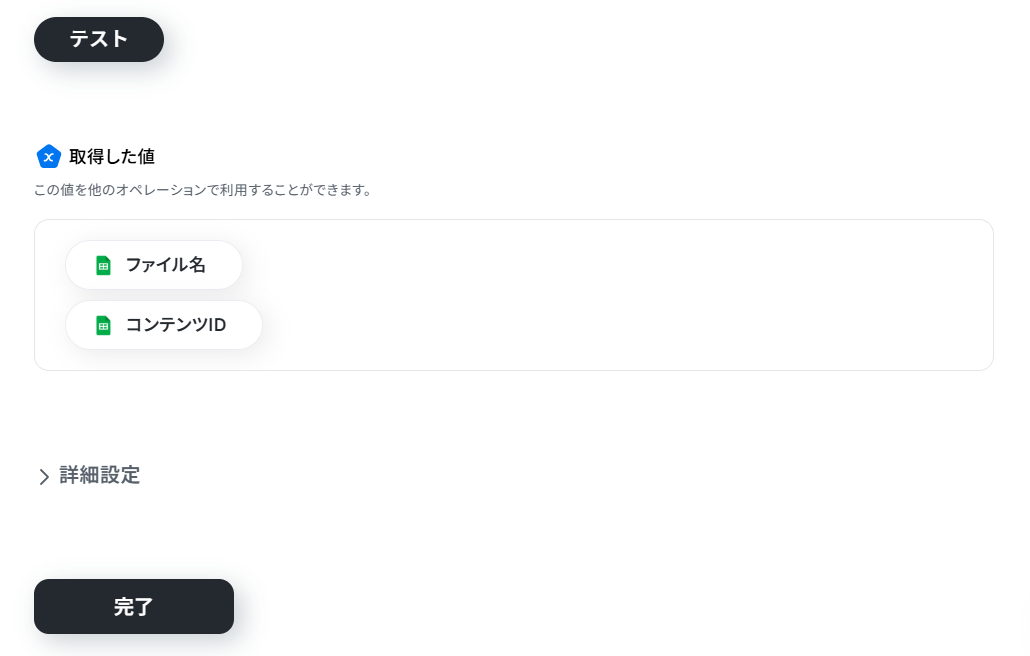The height and width of the screenshot is (656, 1030).
Task: Run the test via テスト pill button
Action: tap(99, 39)
